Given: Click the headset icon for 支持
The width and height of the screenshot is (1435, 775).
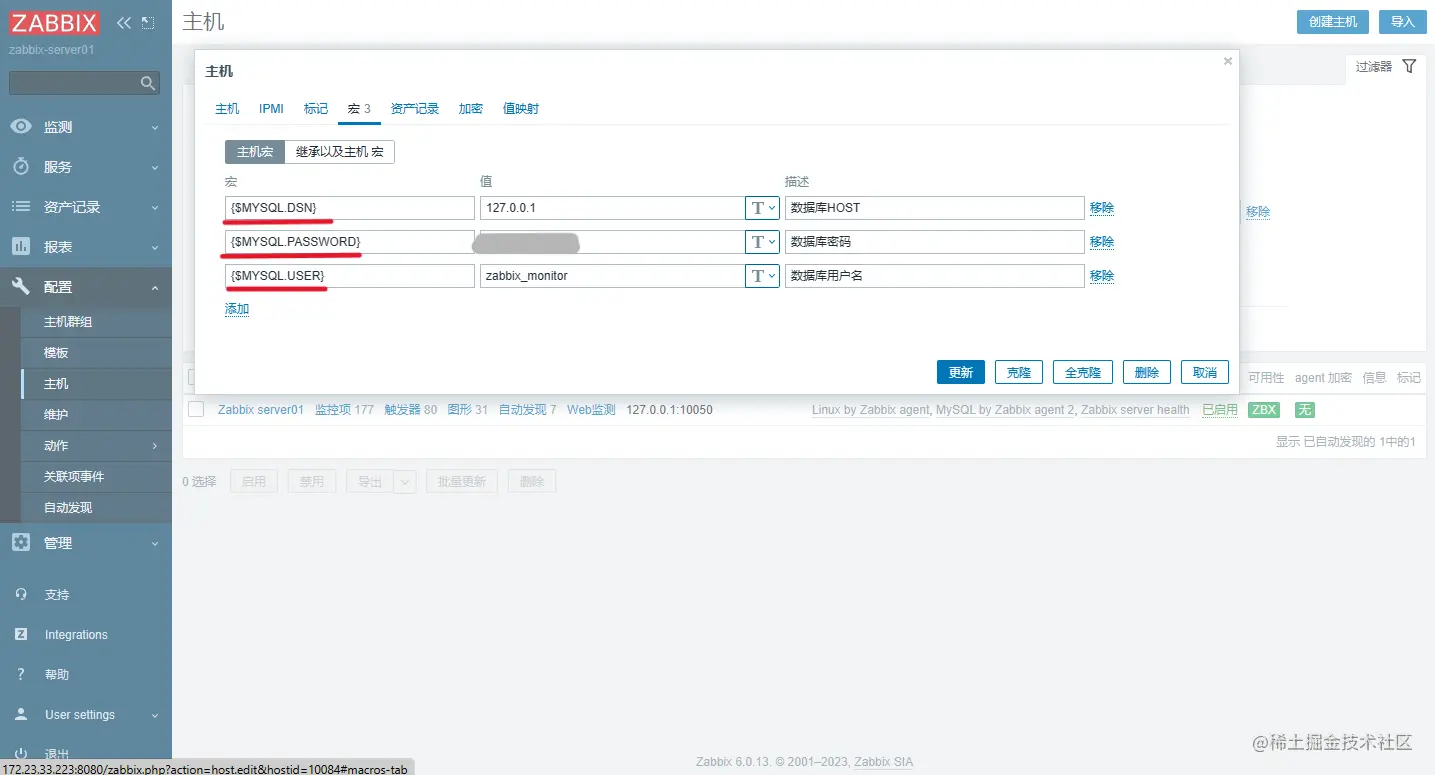Looking at the screenshot, I should (21, 595).
